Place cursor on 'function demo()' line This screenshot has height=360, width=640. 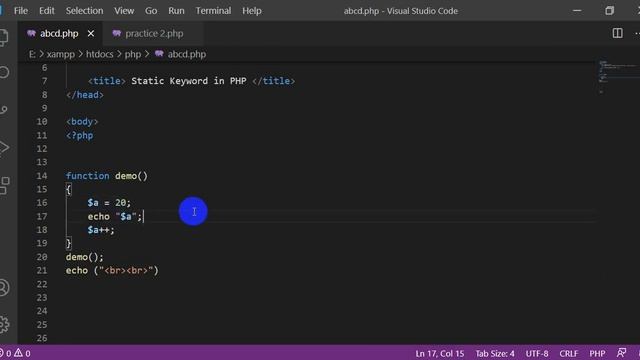coord(107,176)
